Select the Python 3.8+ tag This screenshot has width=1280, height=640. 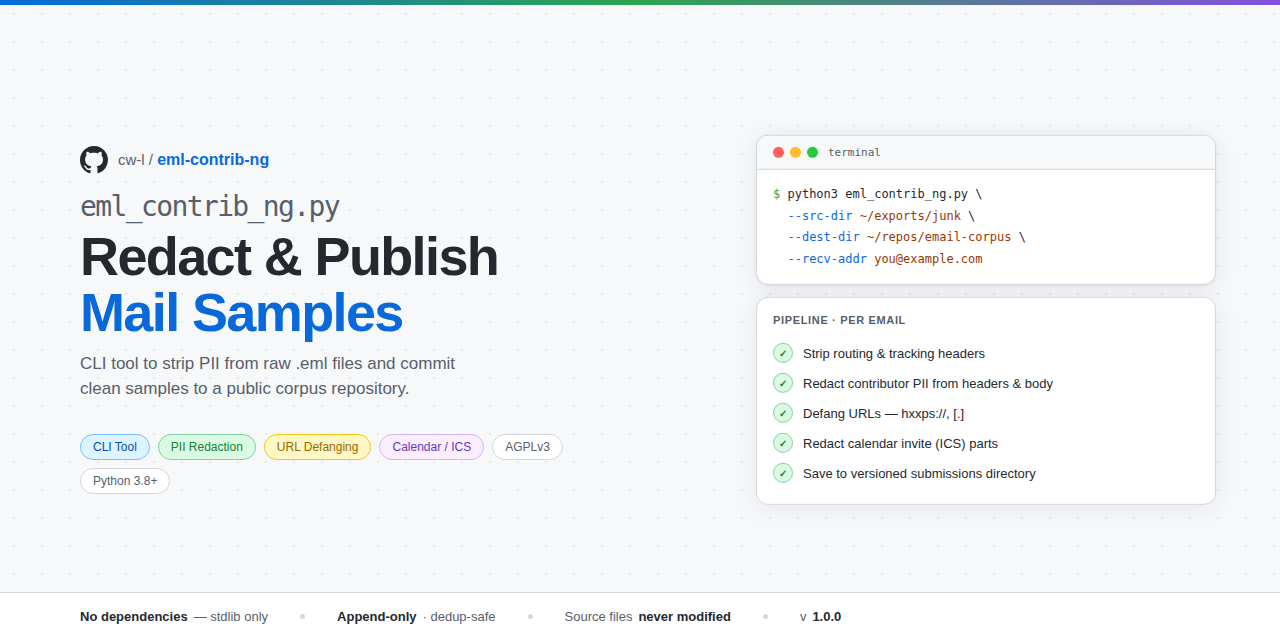[x=125, y=481]
